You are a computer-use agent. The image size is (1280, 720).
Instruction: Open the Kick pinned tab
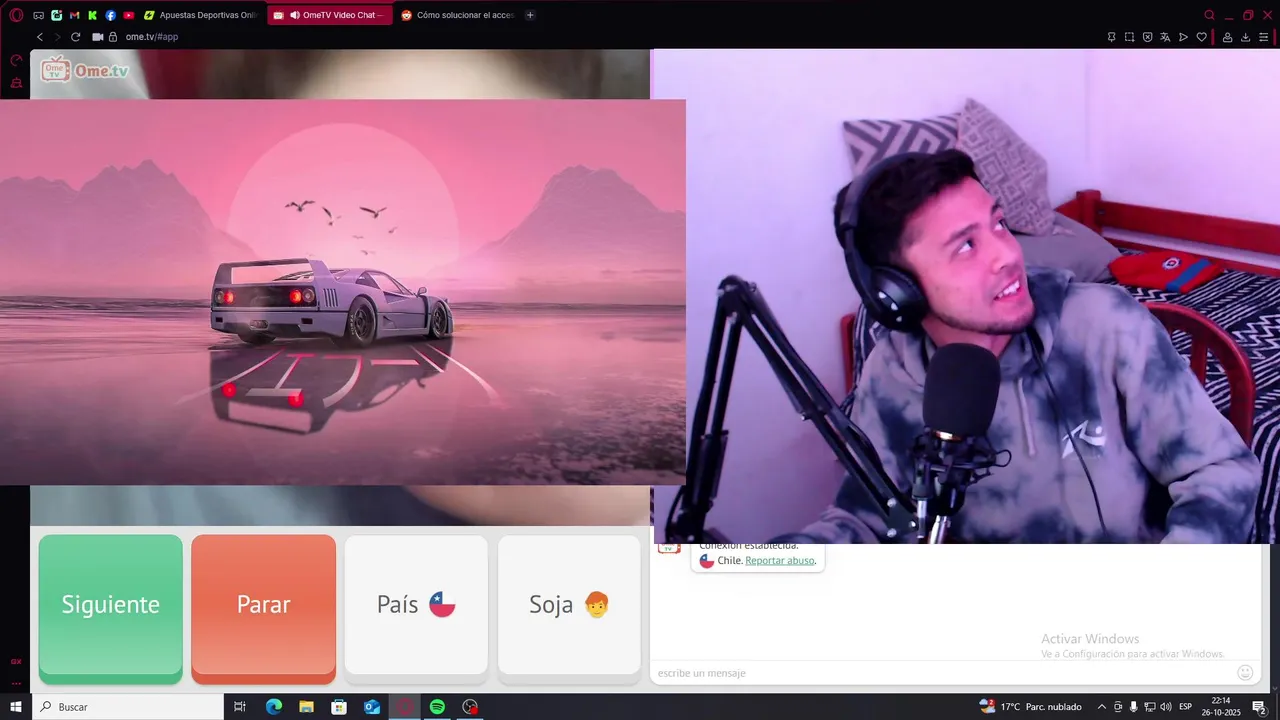tap(92, 15)
